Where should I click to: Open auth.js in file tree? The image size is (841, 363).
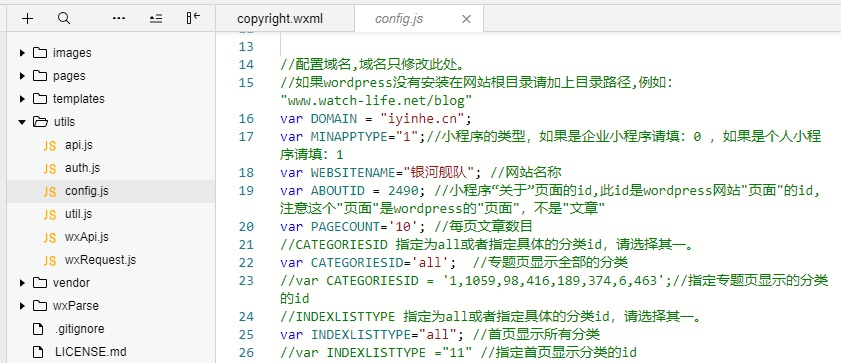[82, 168]
